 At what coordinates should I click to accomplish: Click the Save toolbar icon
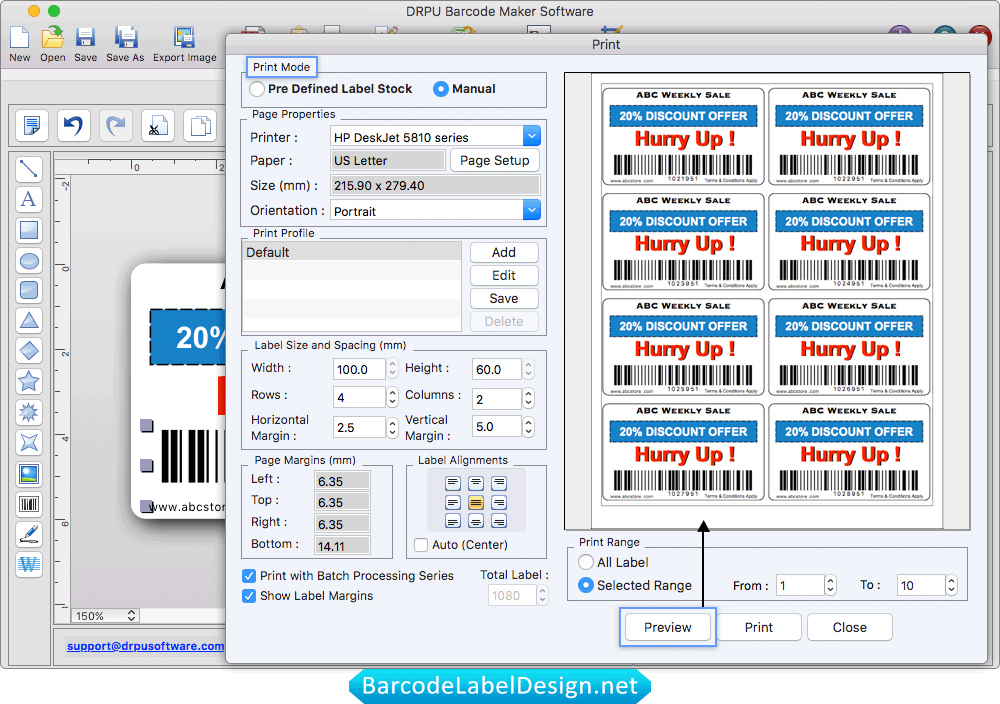point(85,38)
